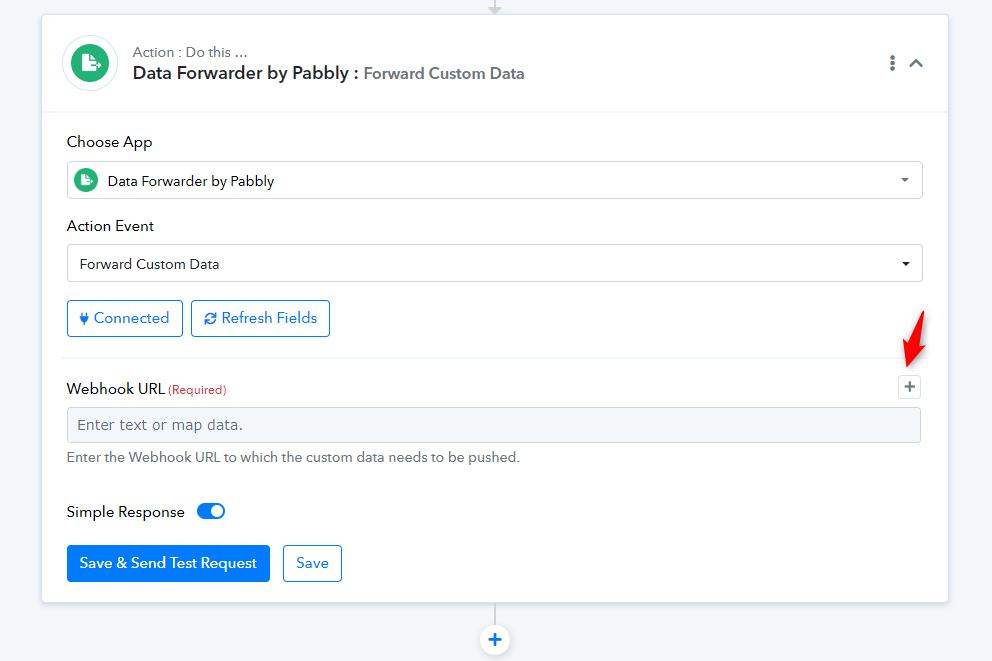
Task: Click the Simple Response label
Action: click(x=125, y=512)
